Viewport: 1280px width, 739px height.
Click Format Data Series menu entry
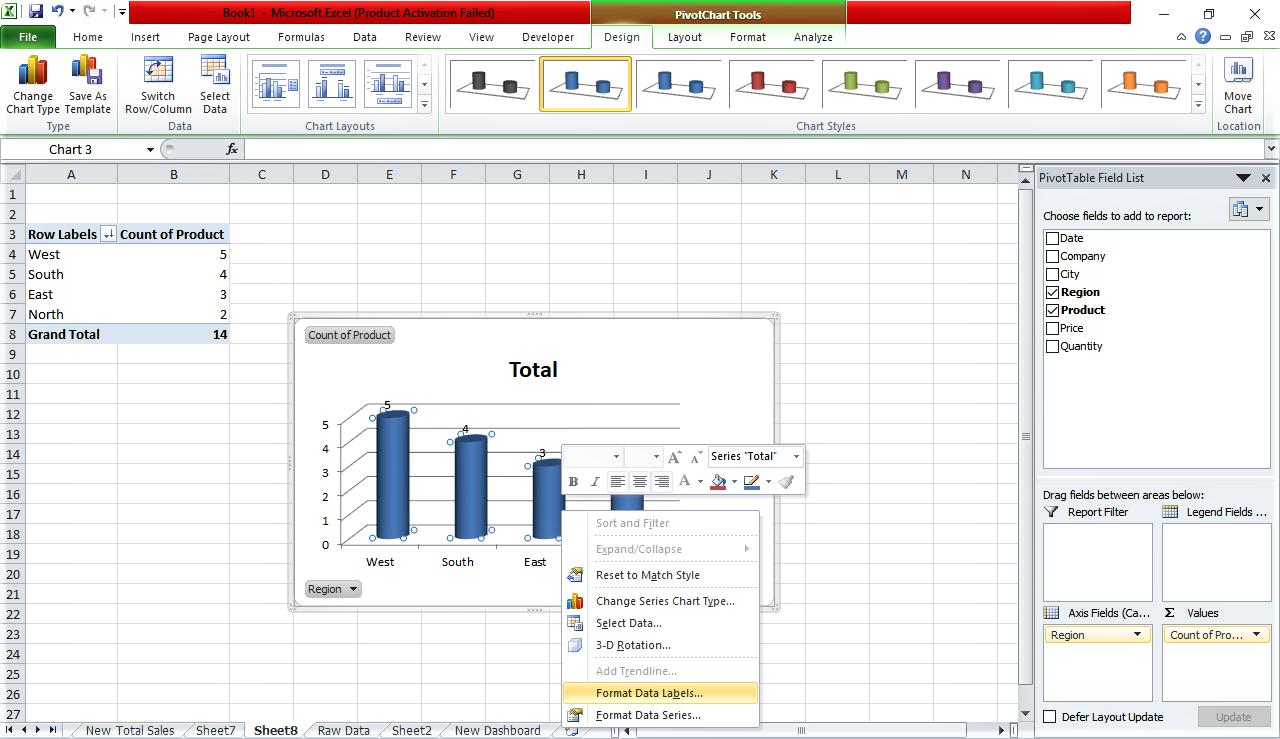point(660,715)
